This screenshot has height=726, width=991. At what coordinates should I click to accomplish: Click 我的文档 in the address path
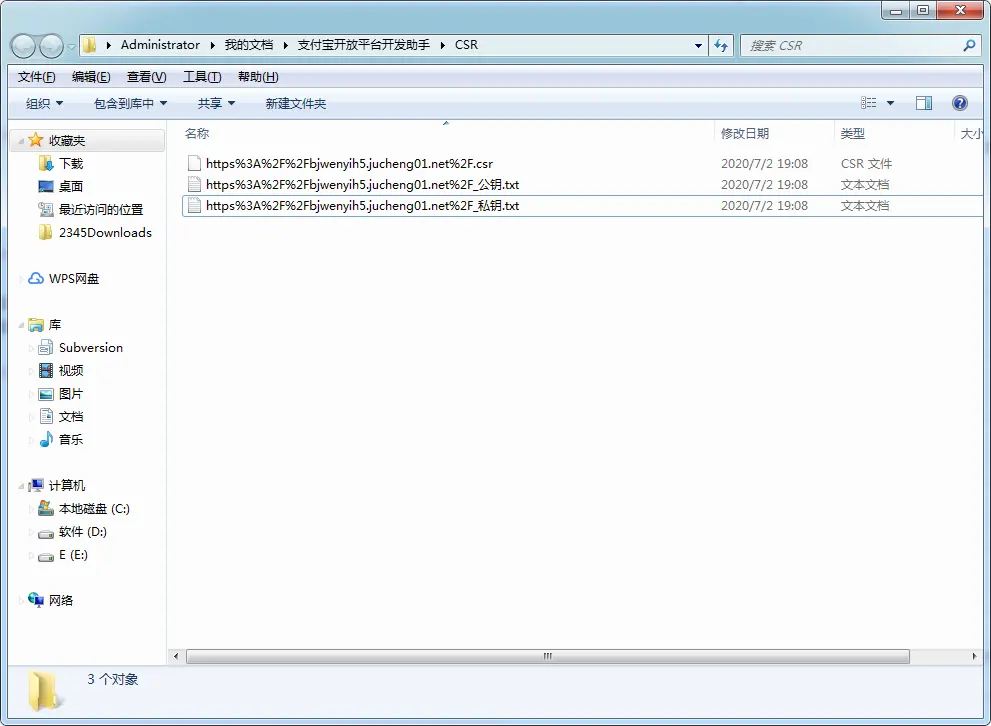pos(249,45)
